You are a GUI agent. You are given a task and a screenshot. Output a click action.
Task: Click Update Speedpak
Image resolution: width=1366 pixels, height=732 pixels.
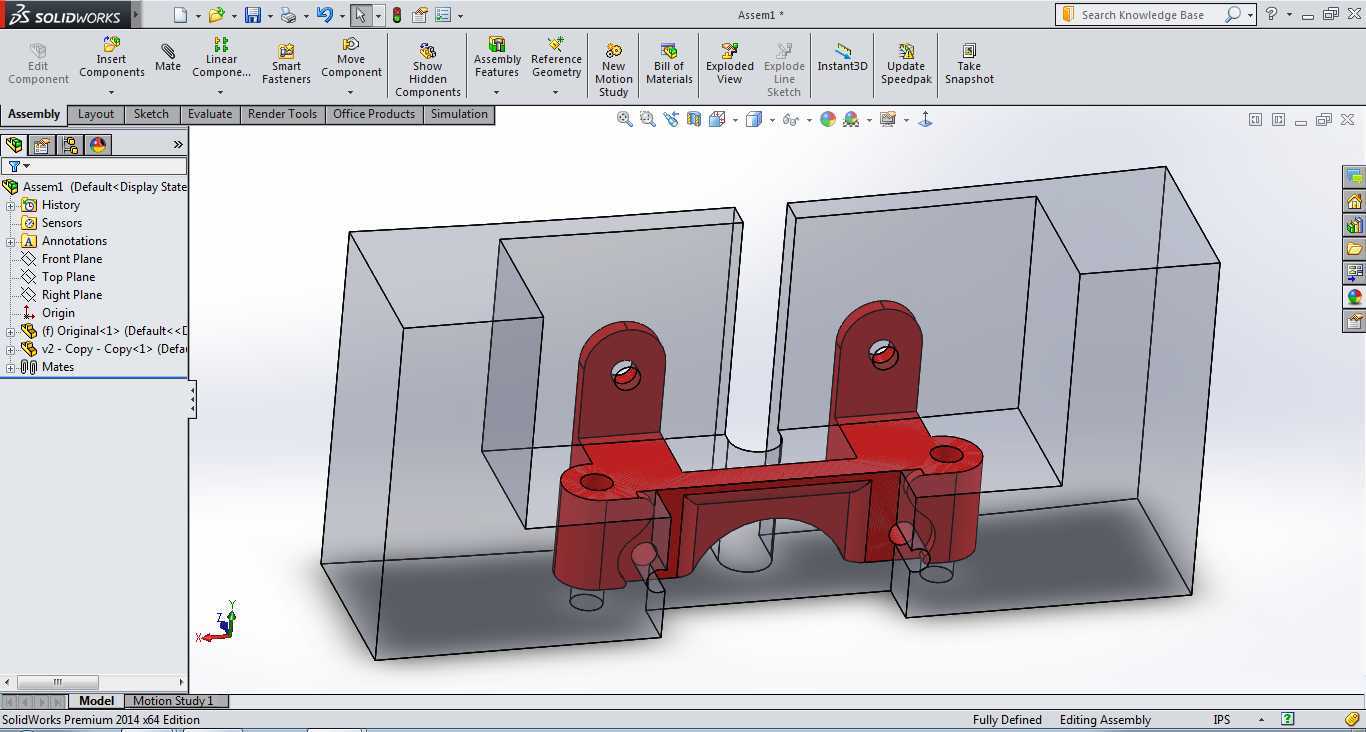906,64
